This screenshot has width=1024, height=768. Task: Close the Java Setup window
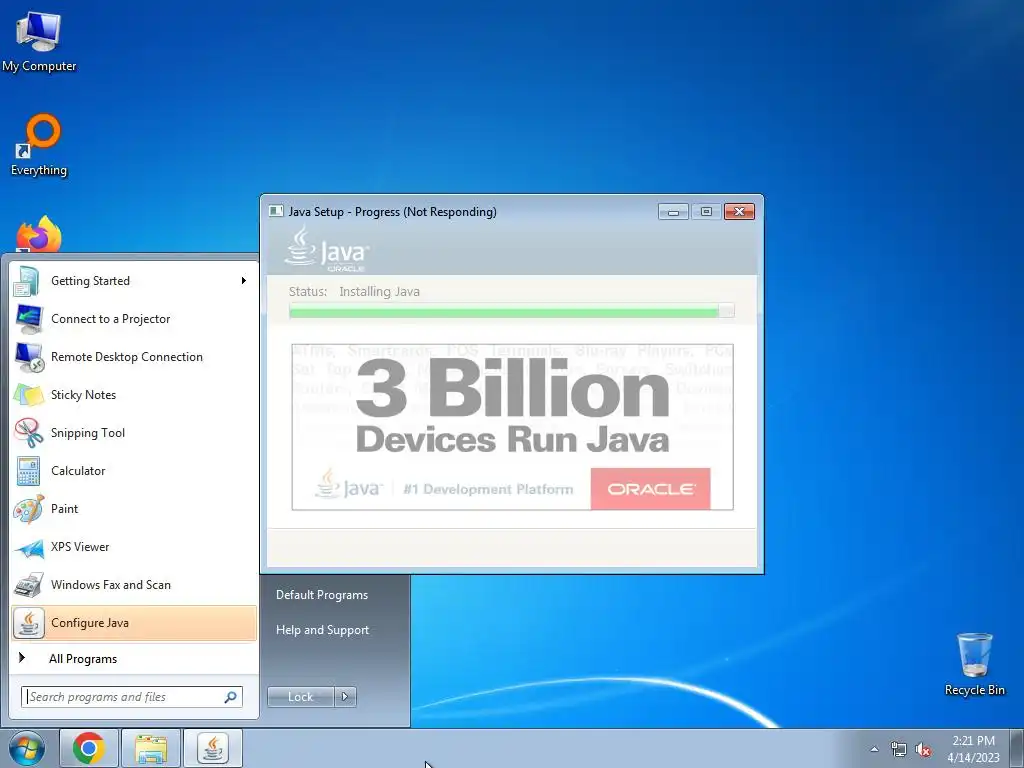(739, 212)
